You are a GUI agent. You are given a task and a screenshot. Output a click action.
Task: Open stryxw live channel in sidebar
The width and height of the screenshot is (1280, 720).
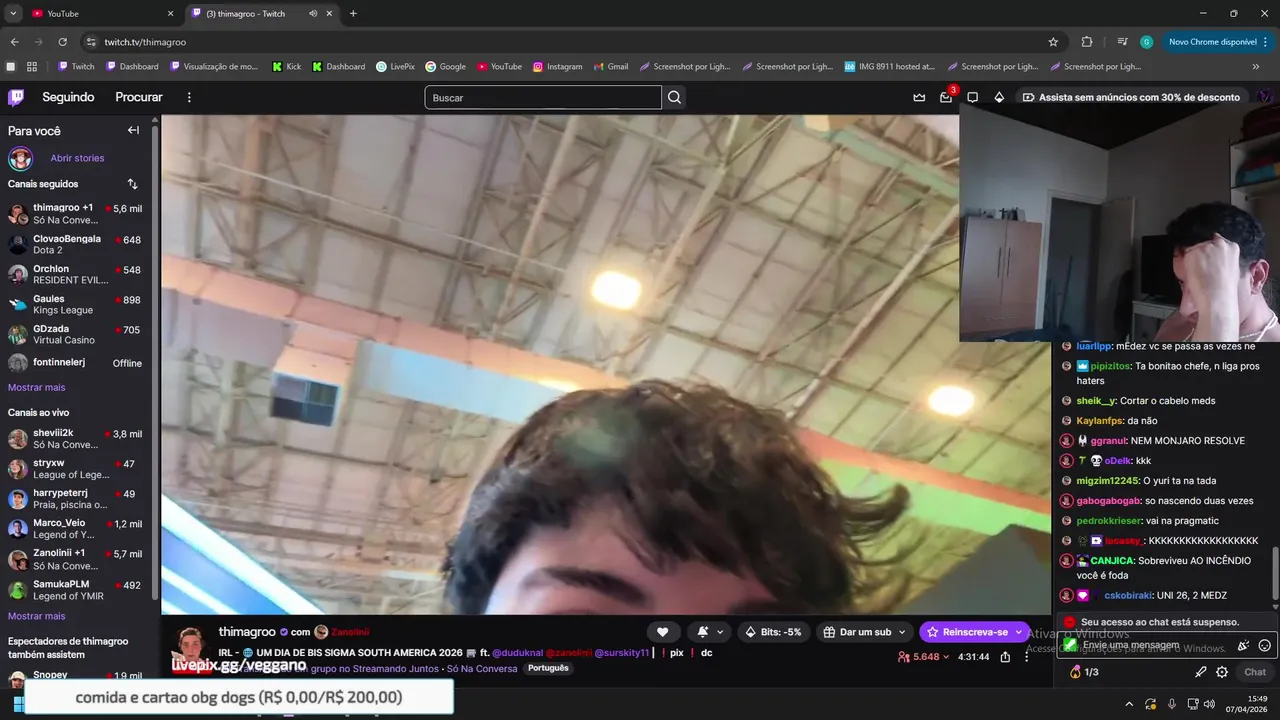[x=77, y=469]
